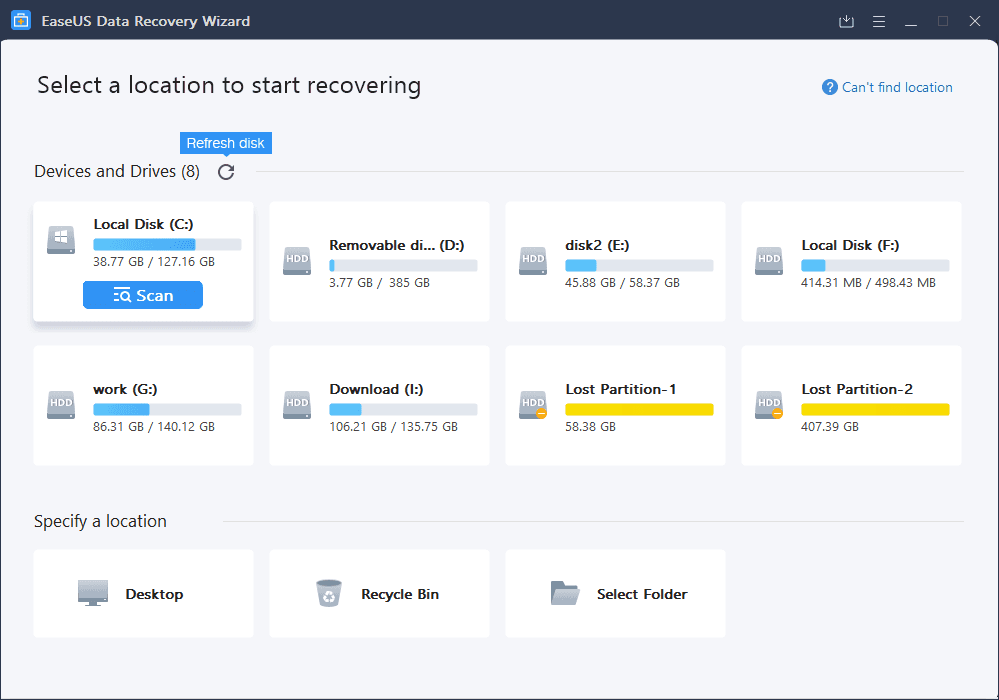Click the Lost Partition-1 drive icon
Image resolution: width=999 pixels, height=700 pixels.
click(x=532, y=404)
